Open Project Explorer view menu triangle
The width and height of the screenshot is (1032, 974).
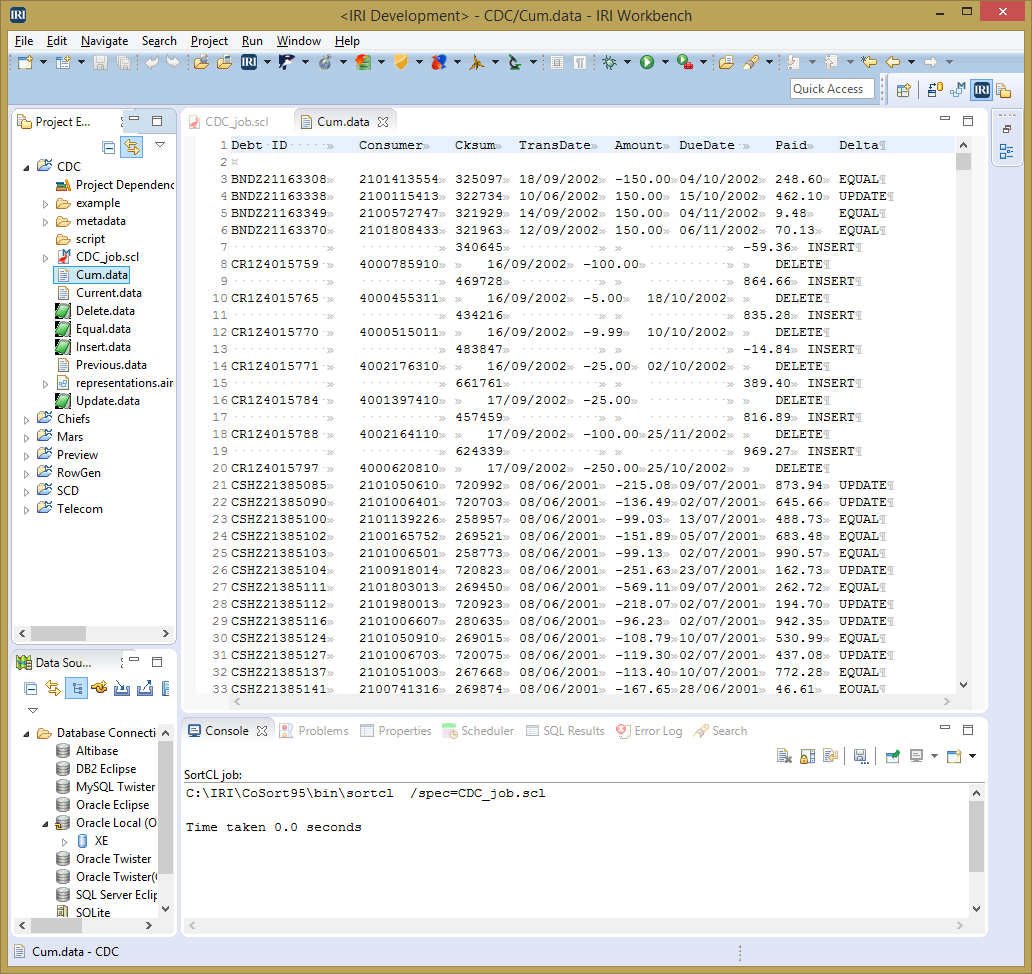coord(160,145)
